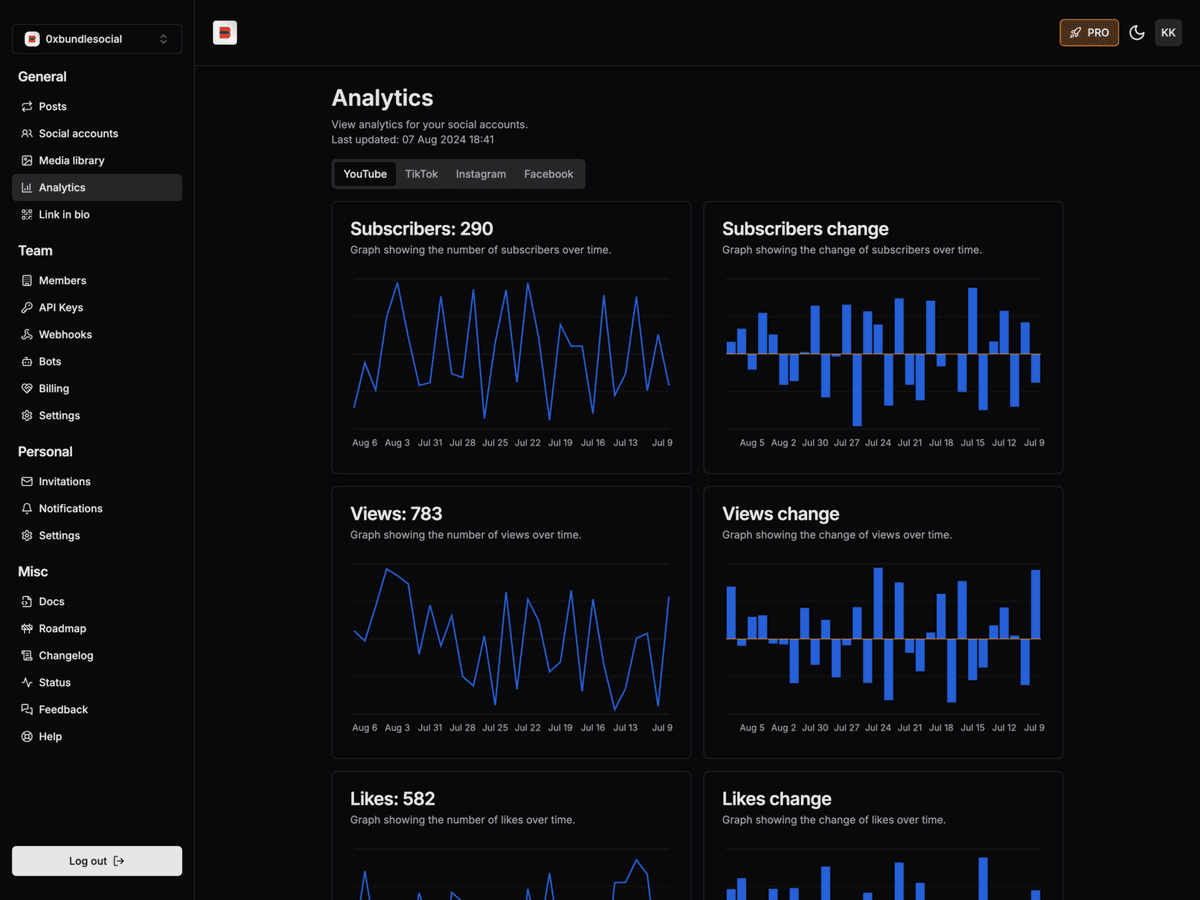The image size is (1200, 900).
Task: Click the 'Likes change' heading
Action: (x=777, y=799)
